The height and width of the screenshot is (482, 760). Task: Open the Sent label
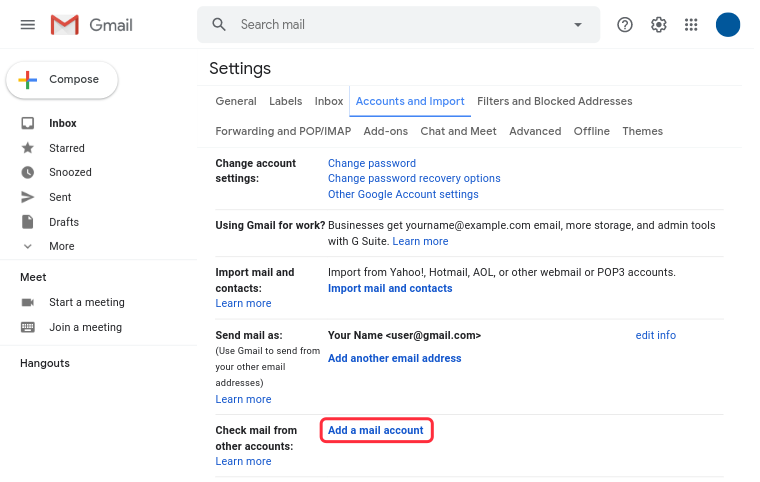(x=60, y=197)
